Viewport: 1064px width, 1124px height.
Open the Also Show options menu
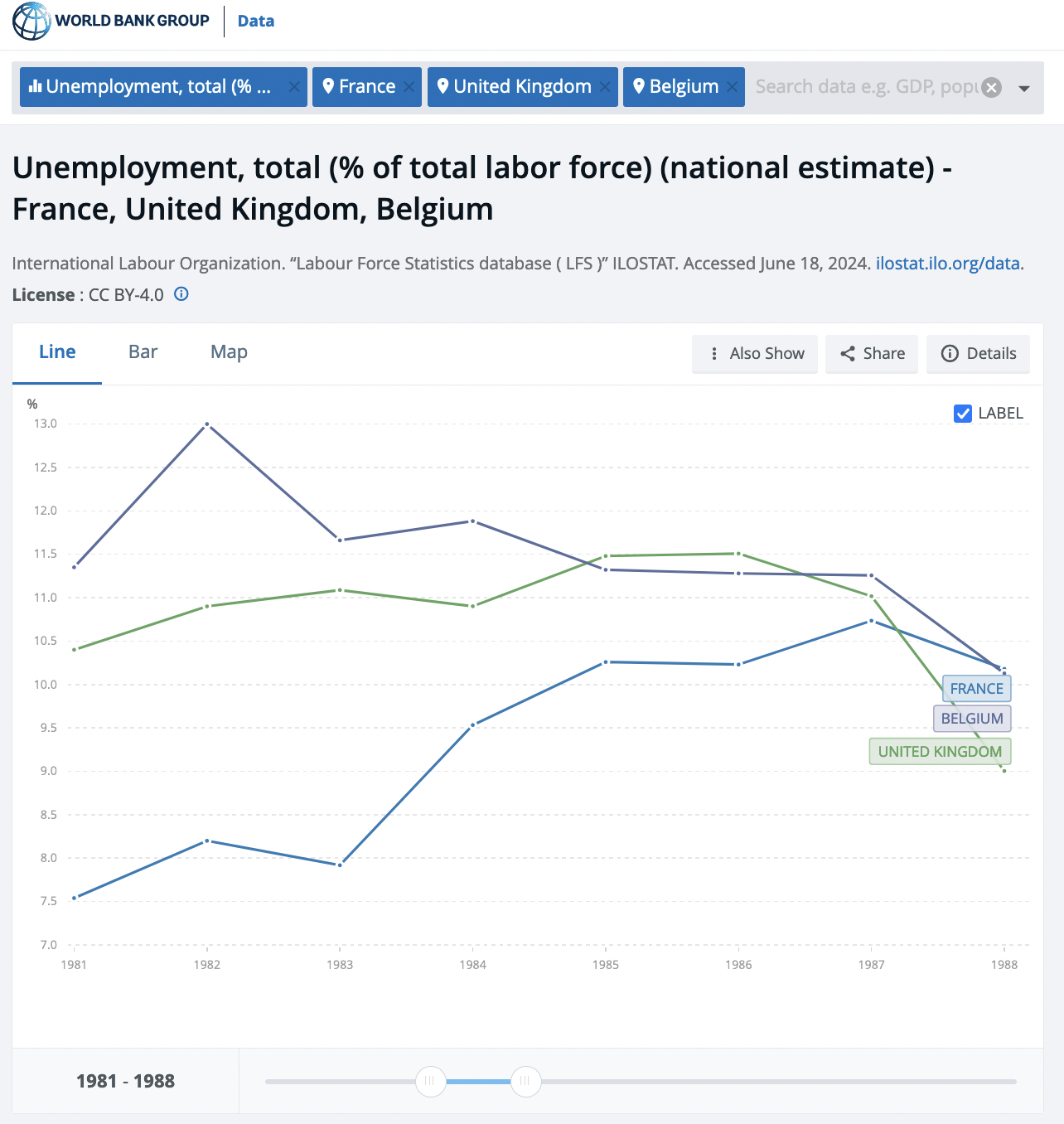tap(755, 354)
